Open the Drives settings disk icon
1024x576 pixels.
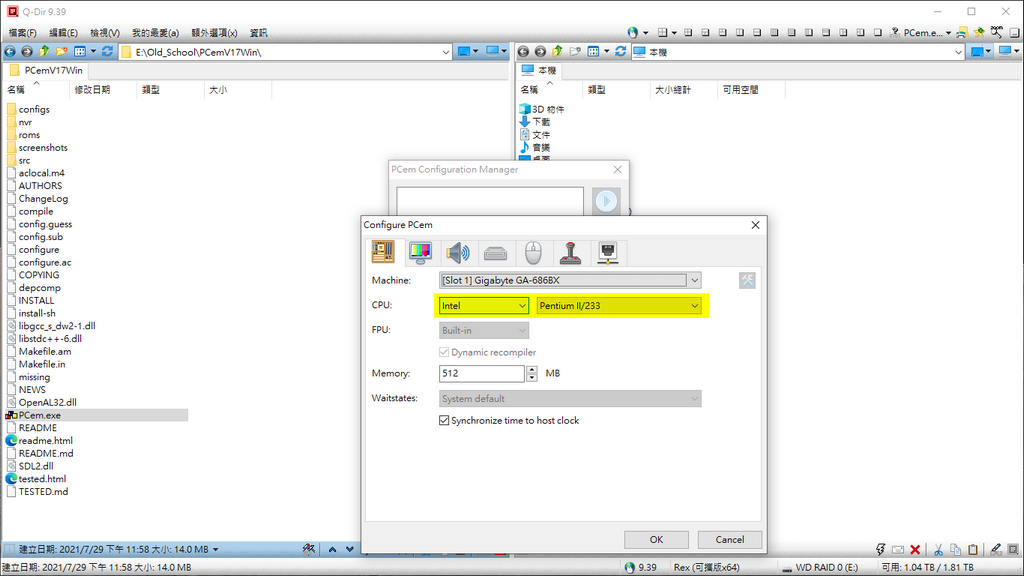coord(496,252)
